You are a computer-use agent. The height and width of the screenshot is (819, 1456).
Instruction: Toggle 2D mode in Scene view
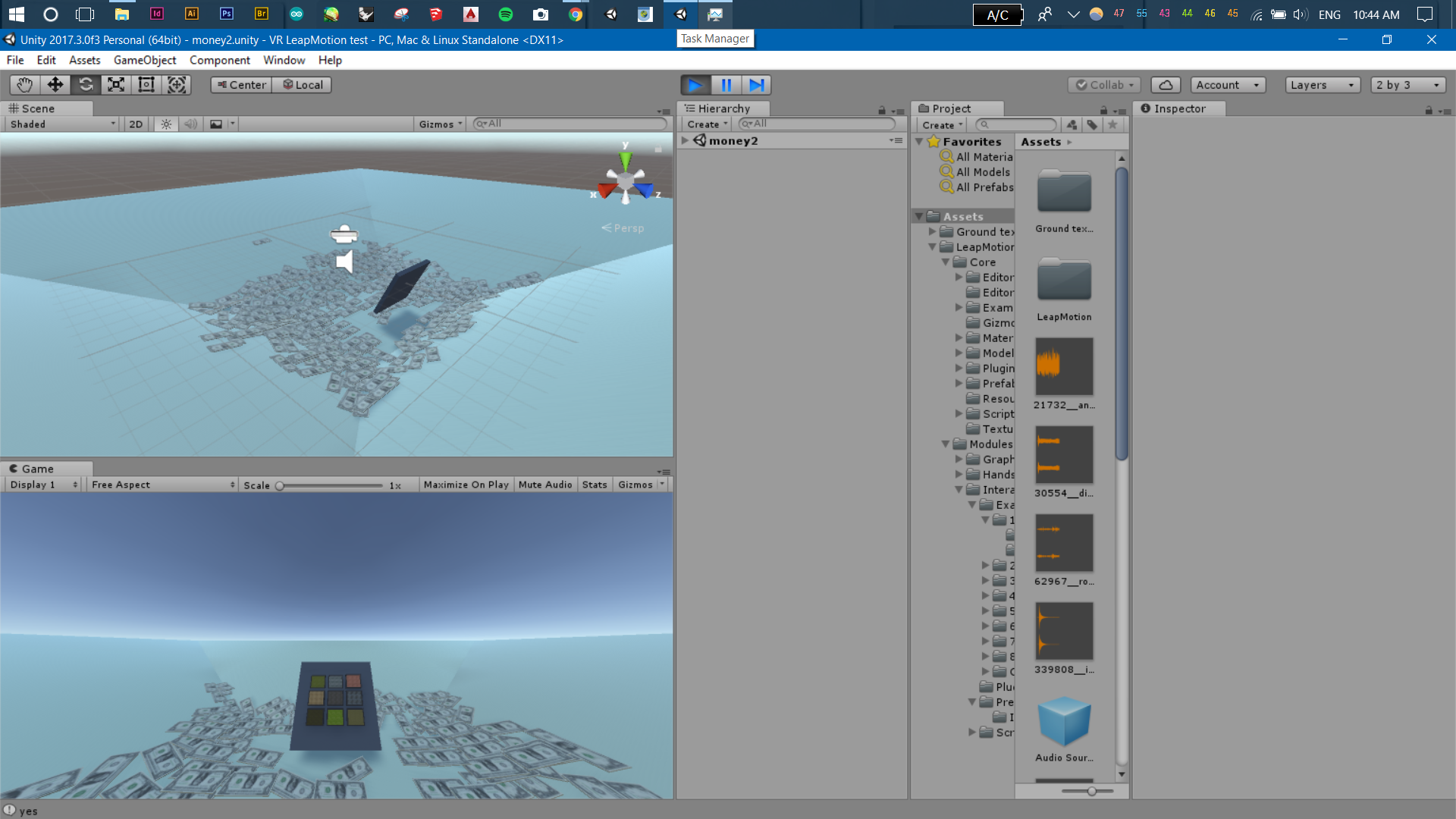(136, 124)
